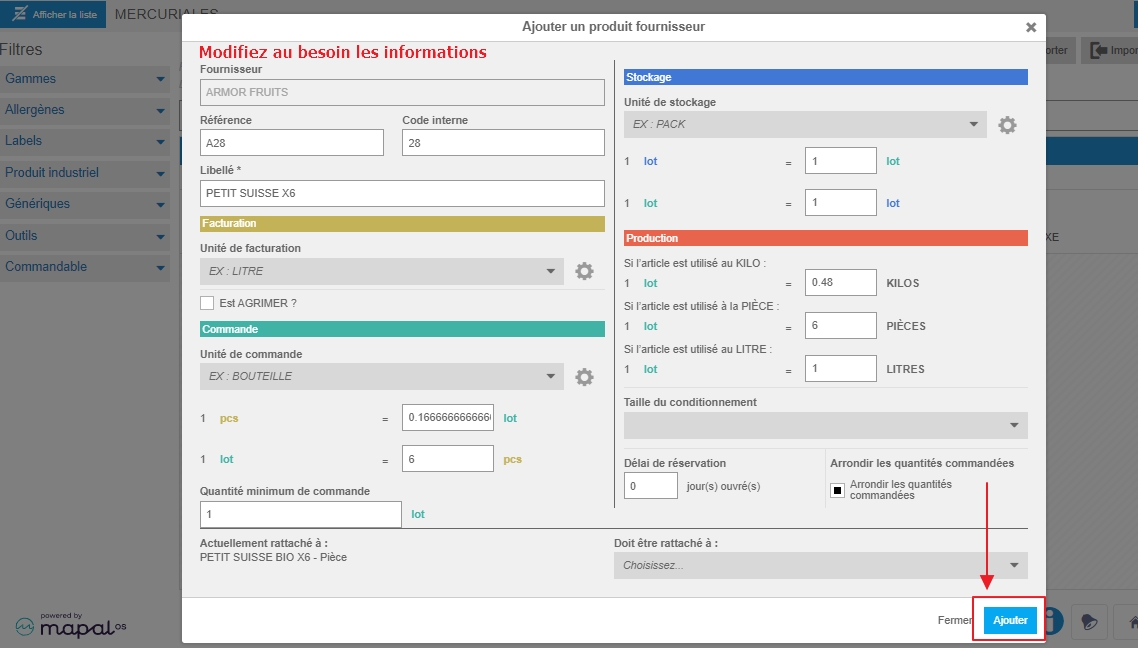This screenshot has width=1138, height=648.
Task: Open settings gear for Unité de stockage
Action: (1007, 125)
